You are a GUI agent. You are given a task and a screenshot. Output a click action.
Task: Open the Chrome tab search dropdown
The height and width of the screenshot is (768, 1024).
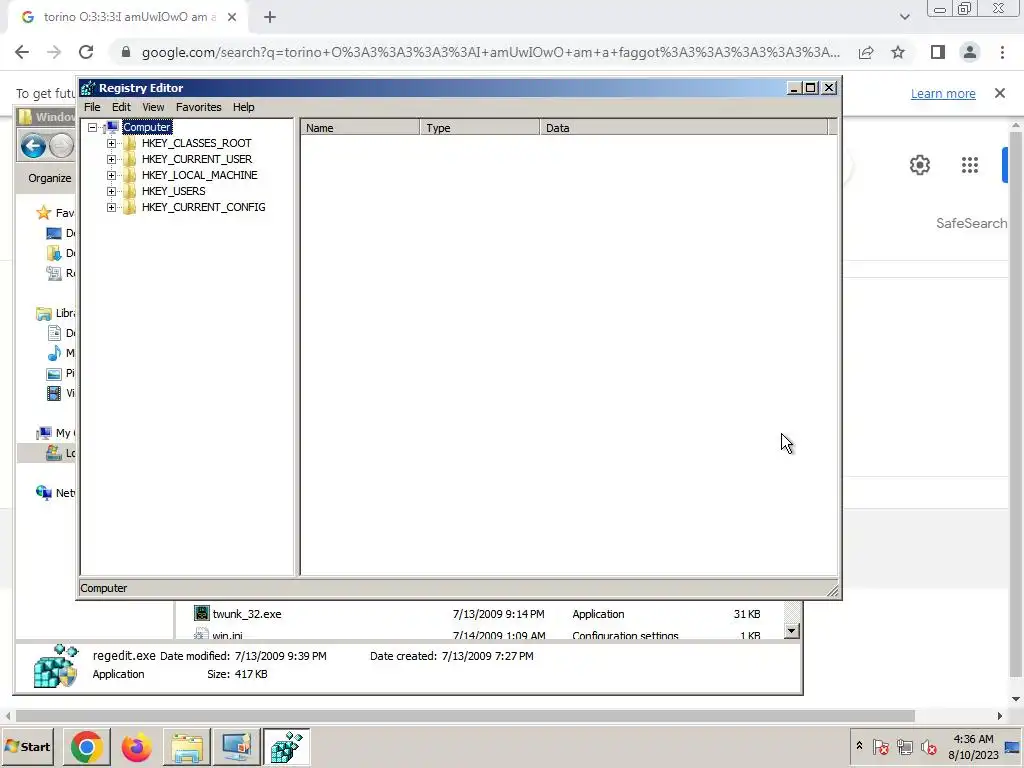pyautogui.click(x=904, y=18)
